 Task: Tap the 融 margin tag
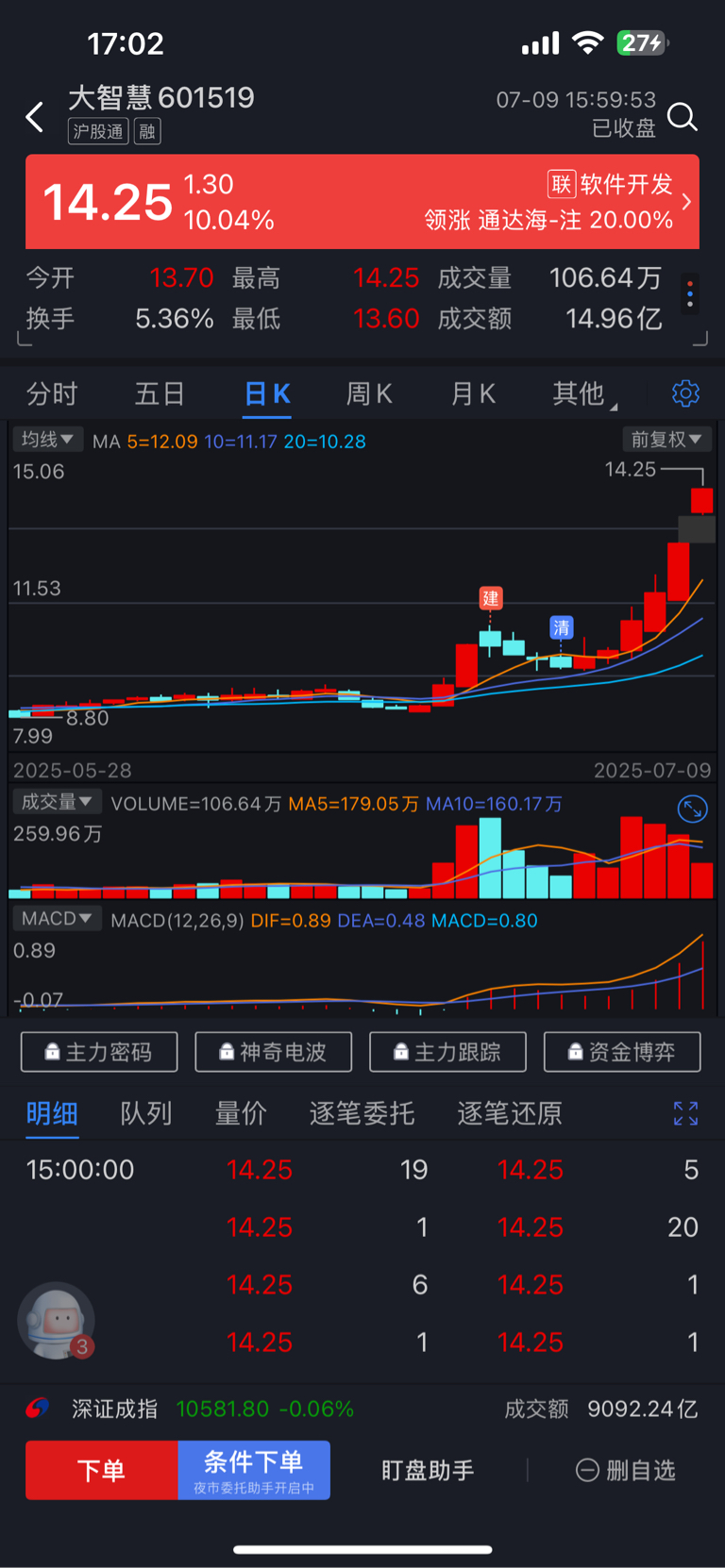[x=147, y=131]
